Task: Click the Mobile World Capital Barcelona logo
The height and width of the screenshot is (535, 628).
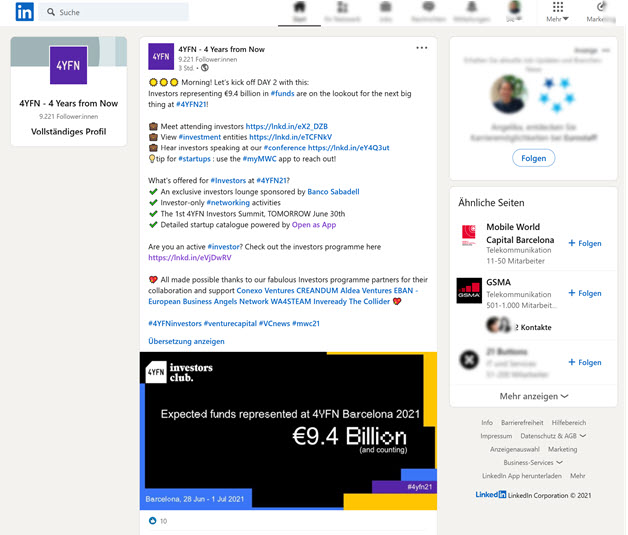Action: 469,235
